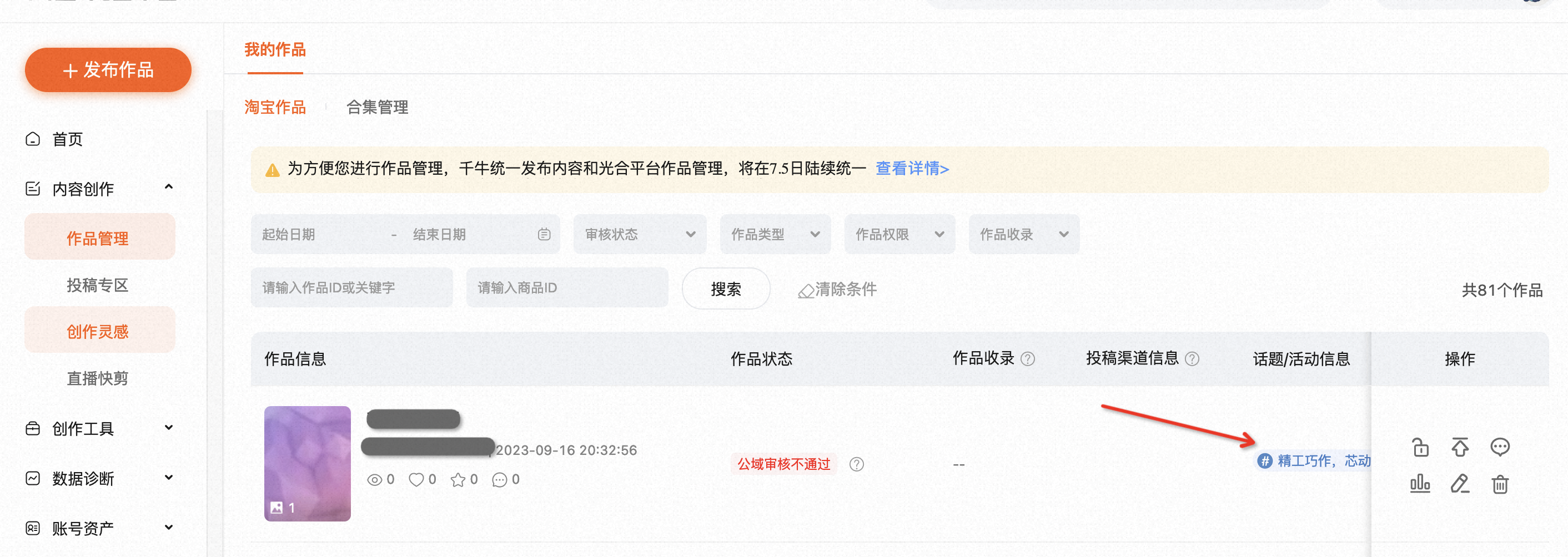Open the 作品权限 dropdown filter
This screenshot has width=1568, height=557.
(899, 235)
